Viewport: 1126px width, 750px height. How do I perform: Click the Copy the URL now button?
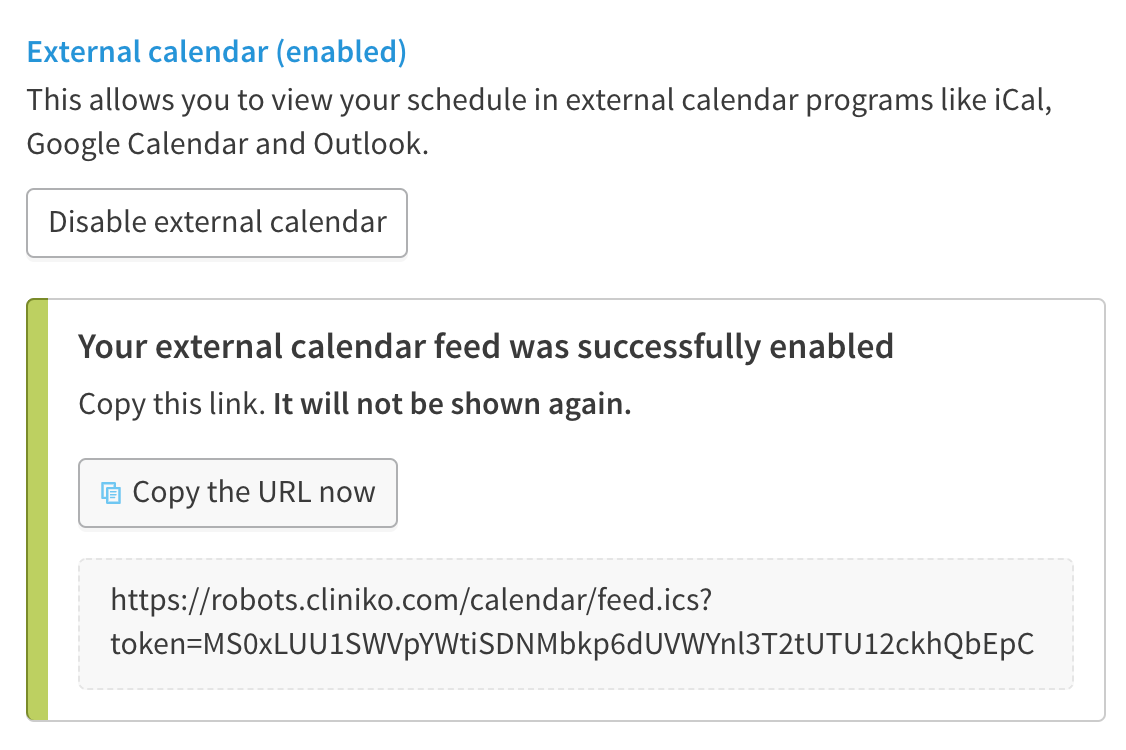pyautogui.click(x=238, y=493)
